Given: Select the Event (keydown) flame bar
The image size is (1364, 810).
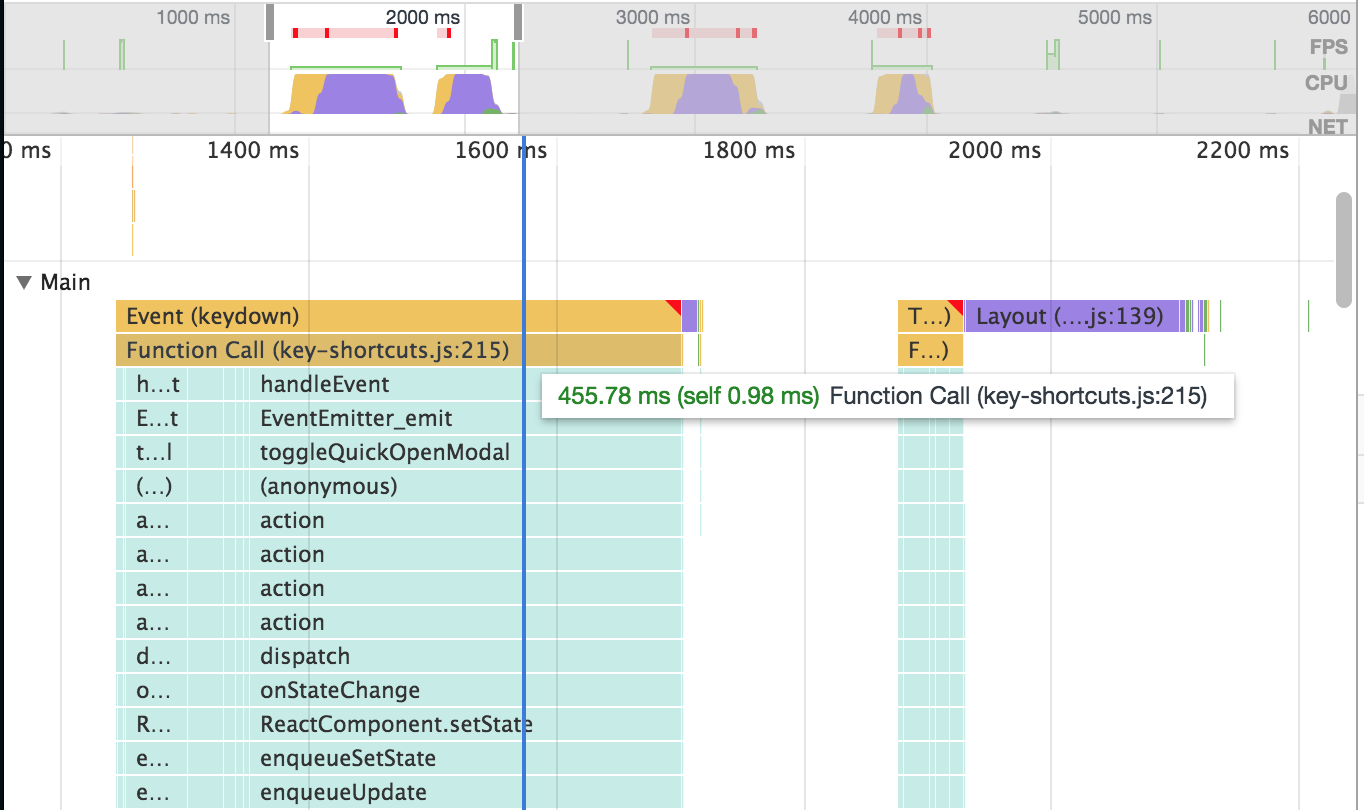Looking at the screenshot, I should 399,316.
